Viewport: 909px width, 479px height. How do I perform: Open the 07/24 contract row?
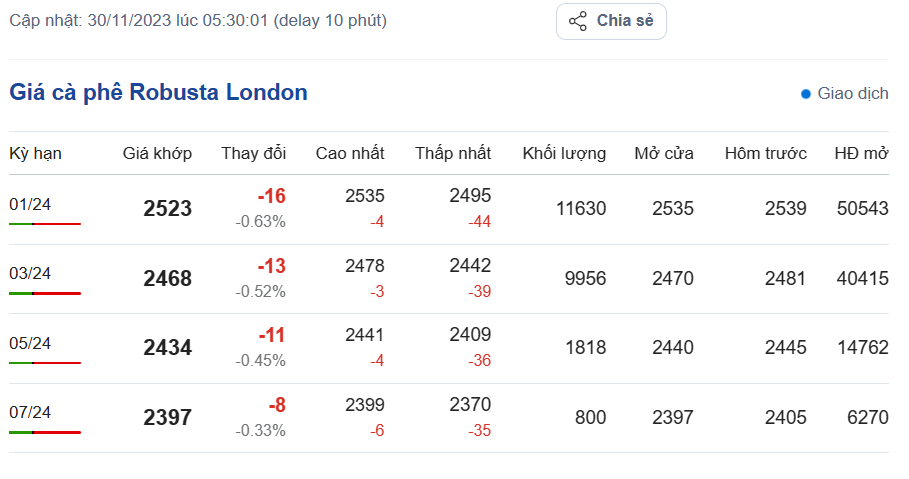point(30,412)
